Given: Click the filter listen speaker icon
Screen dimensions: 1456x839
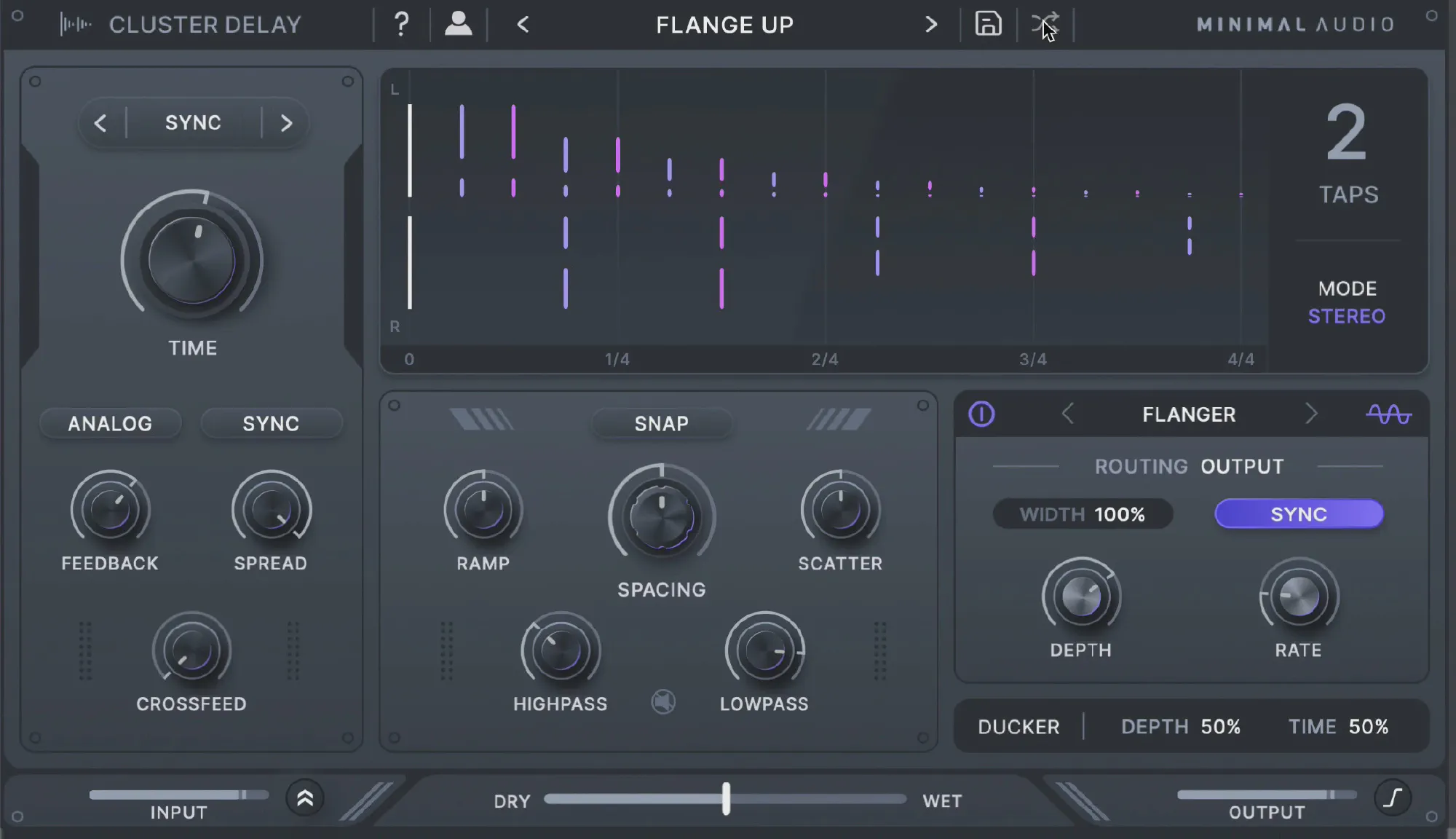Looking at the screenshot, I should (663, 702).
